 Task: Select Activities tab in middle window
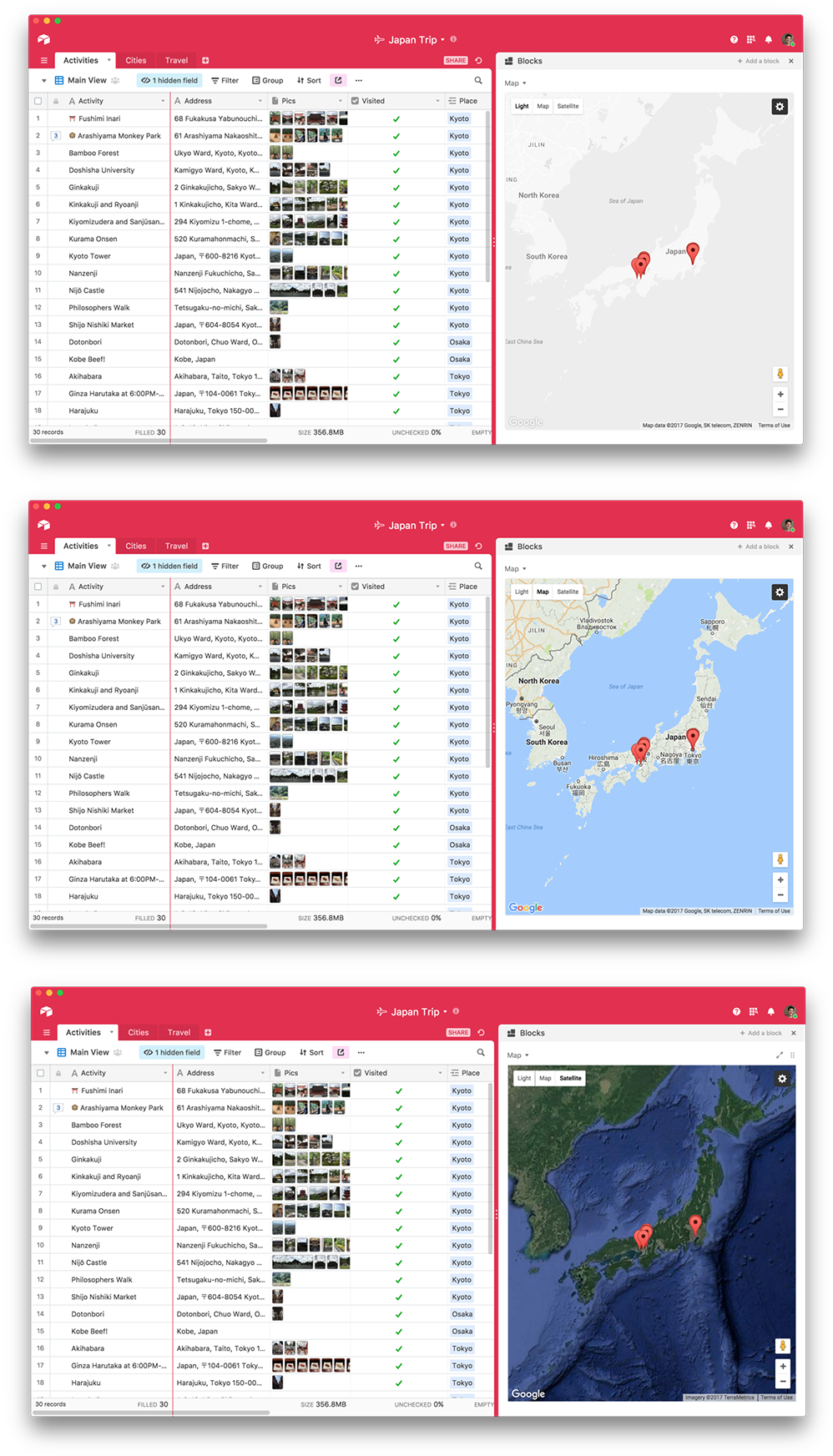[81, 546]
